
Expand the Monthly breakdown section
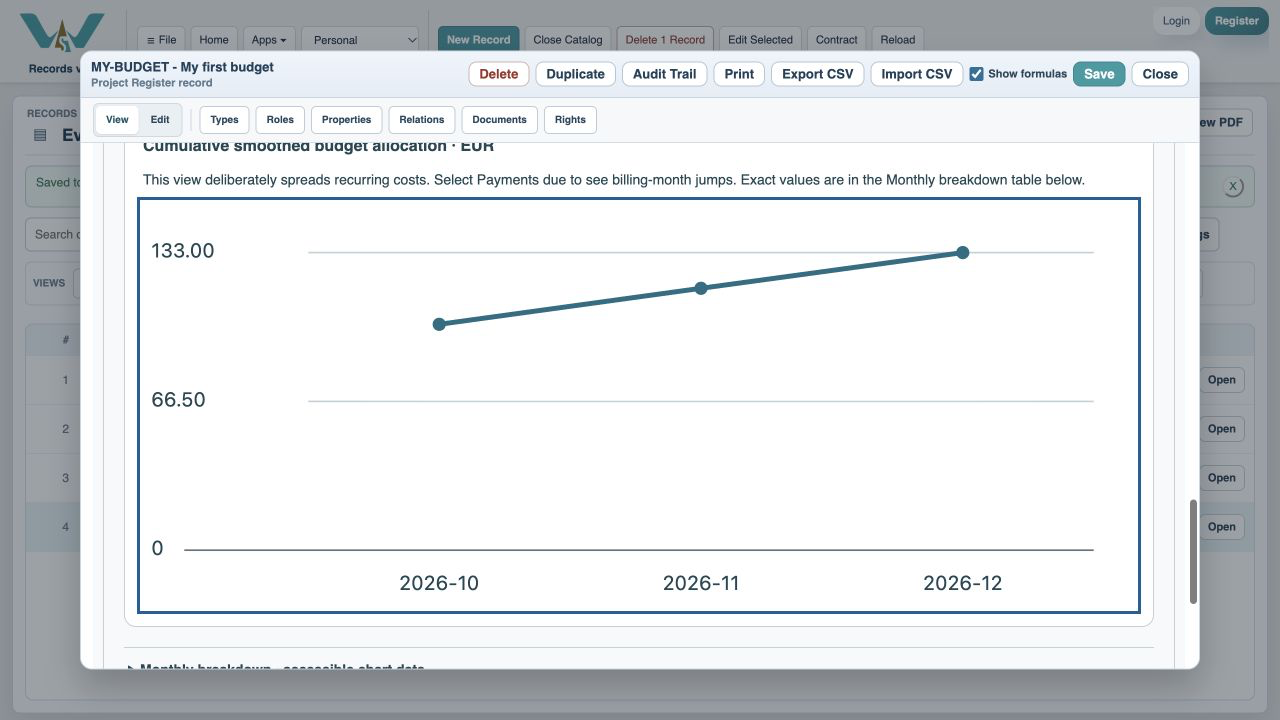pyautogui.click(x=276, y=668)
